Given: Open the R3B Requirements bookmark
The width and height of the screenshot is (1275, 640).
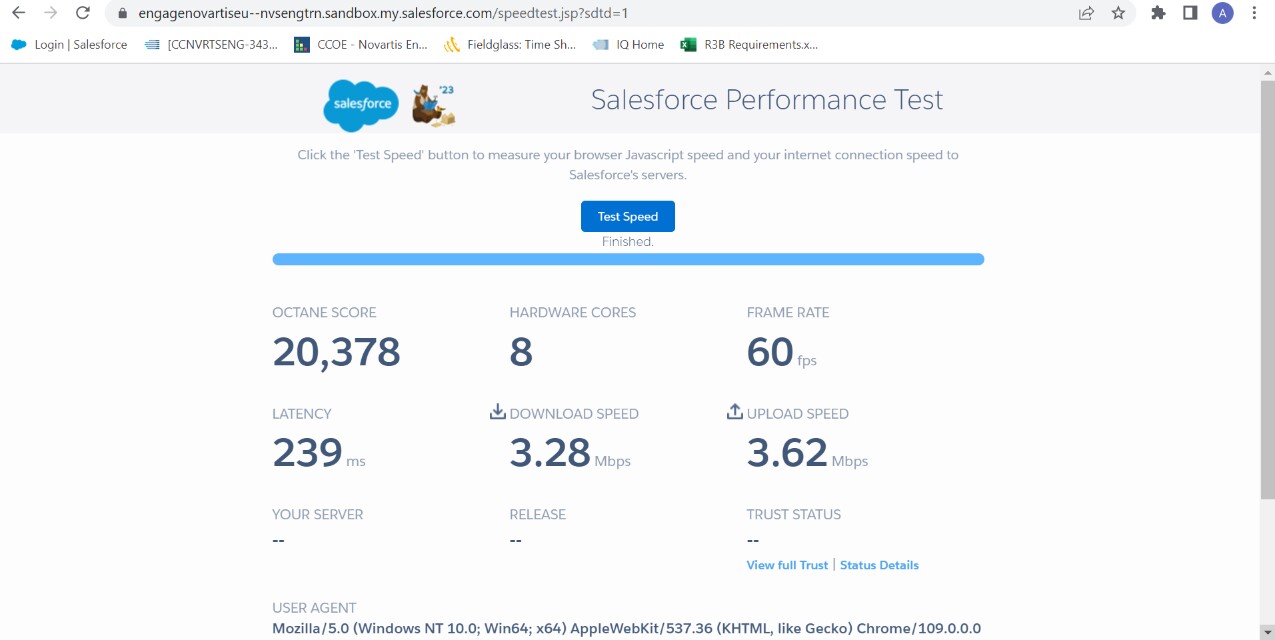Looking at the screenshot, I should 749,44.
